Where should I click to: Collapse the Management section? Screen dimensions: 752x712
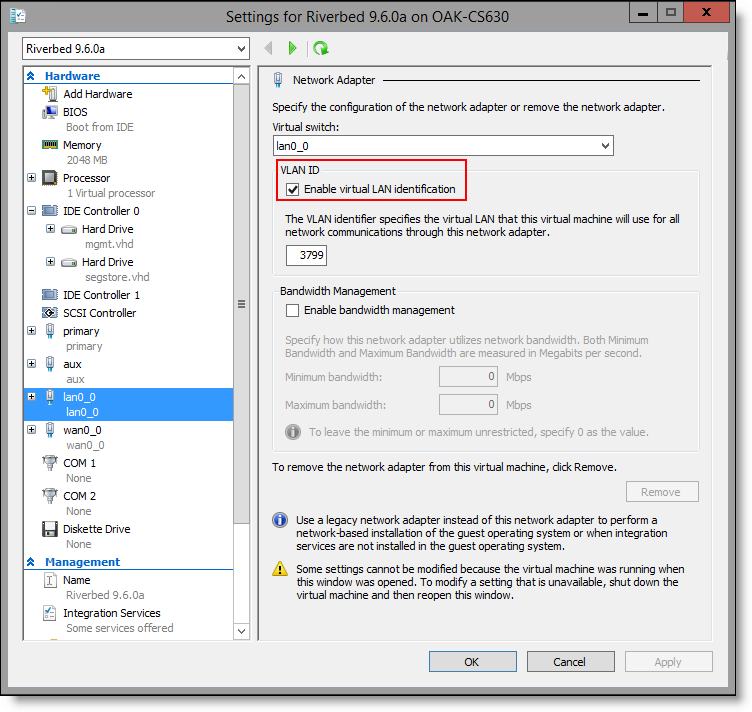click(x=31, y=561)
